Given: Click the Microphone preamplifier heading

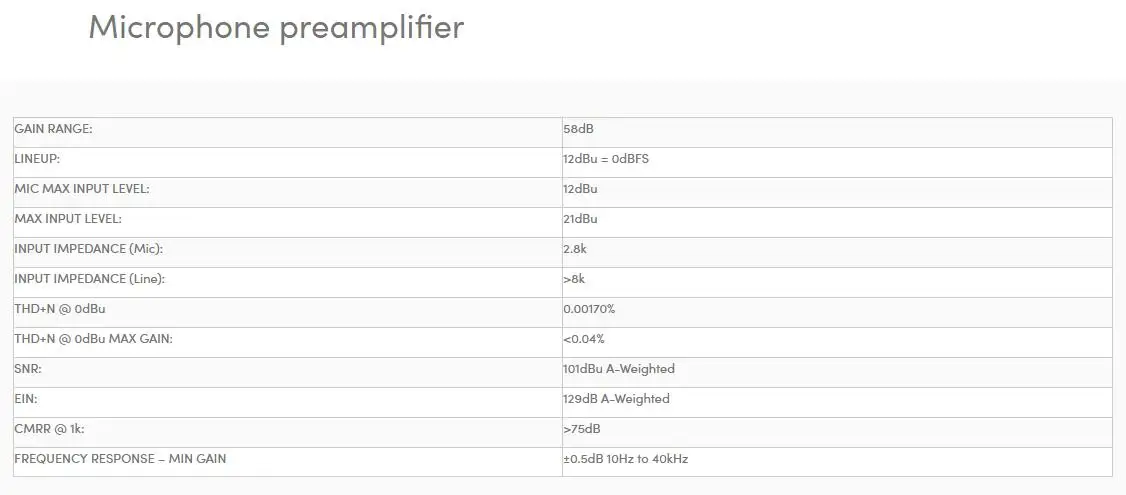Looking at the screenshot, I should [276, 27].
